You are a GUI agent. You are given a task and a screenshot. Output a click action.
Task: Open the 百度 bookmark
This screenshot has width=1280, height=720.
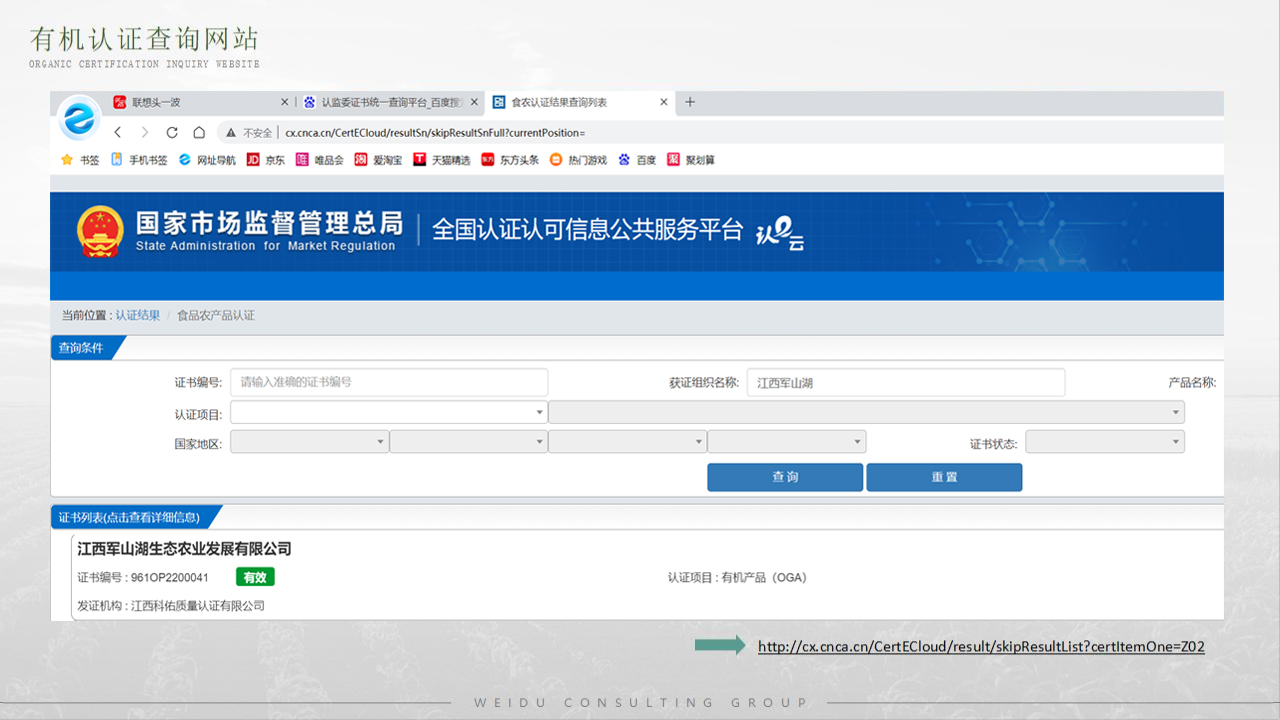(637, 160)
